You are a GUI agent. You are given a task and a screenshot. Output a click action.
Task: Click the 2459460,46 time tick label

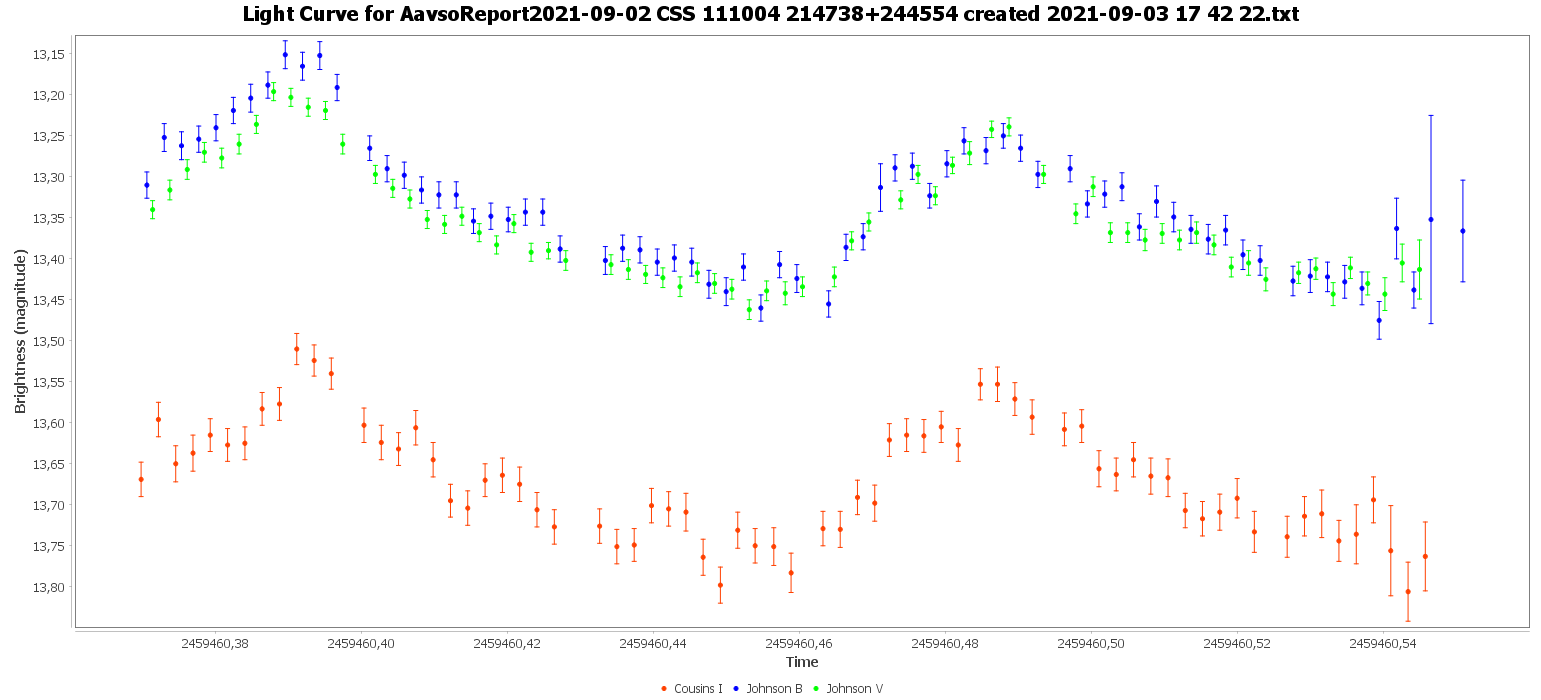[x=799, y=644]
